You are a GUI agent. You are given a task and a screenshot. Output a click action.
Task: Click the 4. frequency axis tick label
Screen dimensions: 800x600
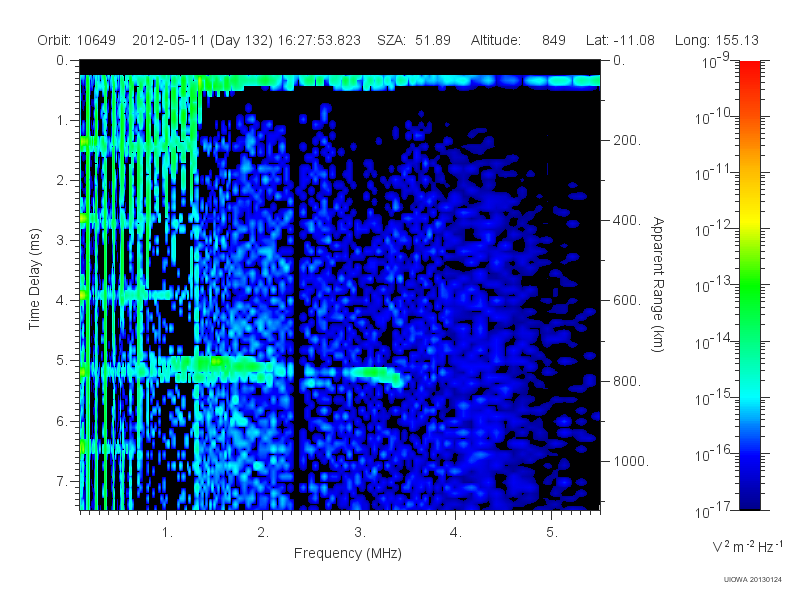[x=456, y=532]
